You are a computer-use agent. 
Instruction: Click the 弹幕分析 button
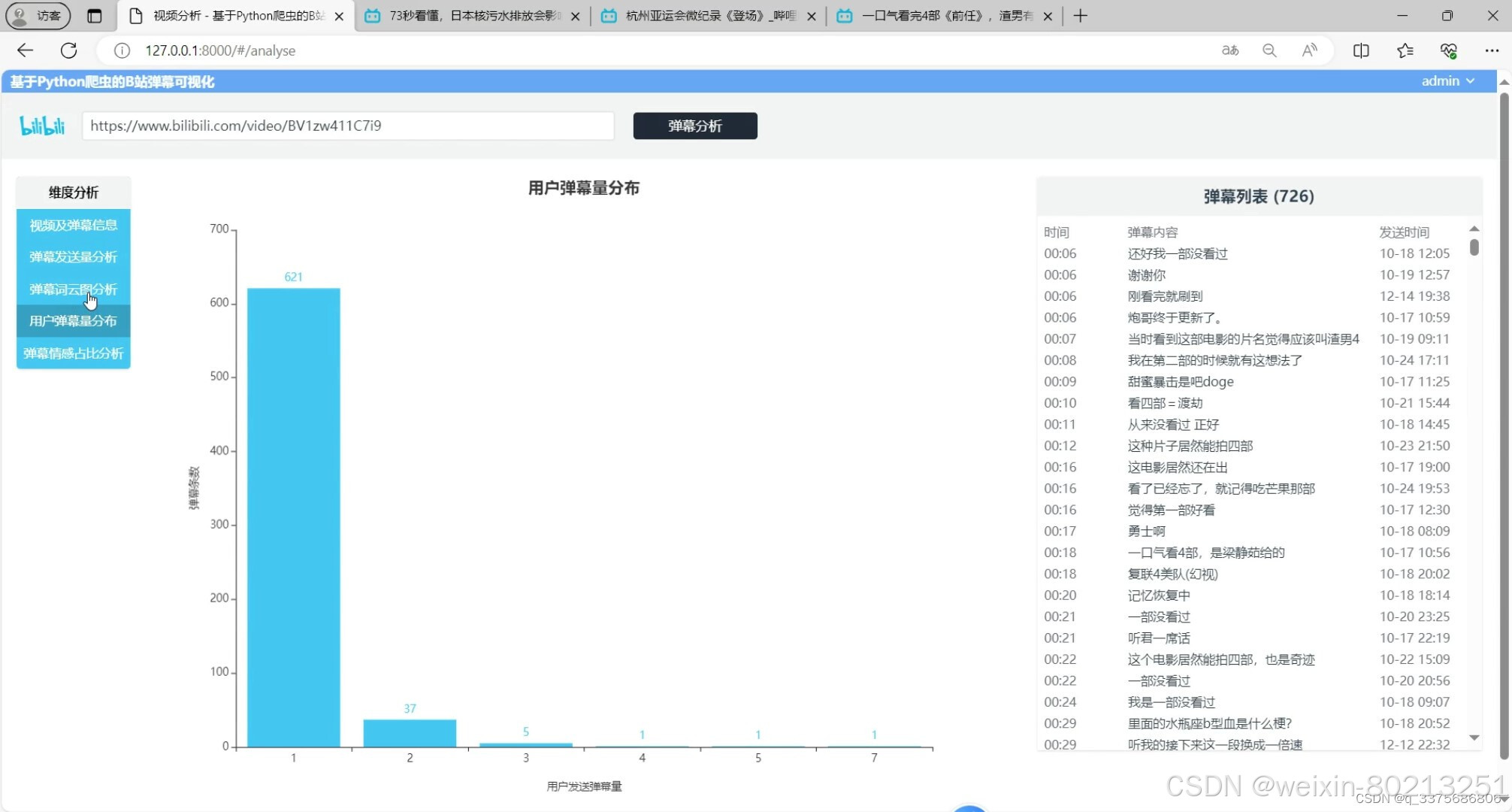tap(694, 126)
